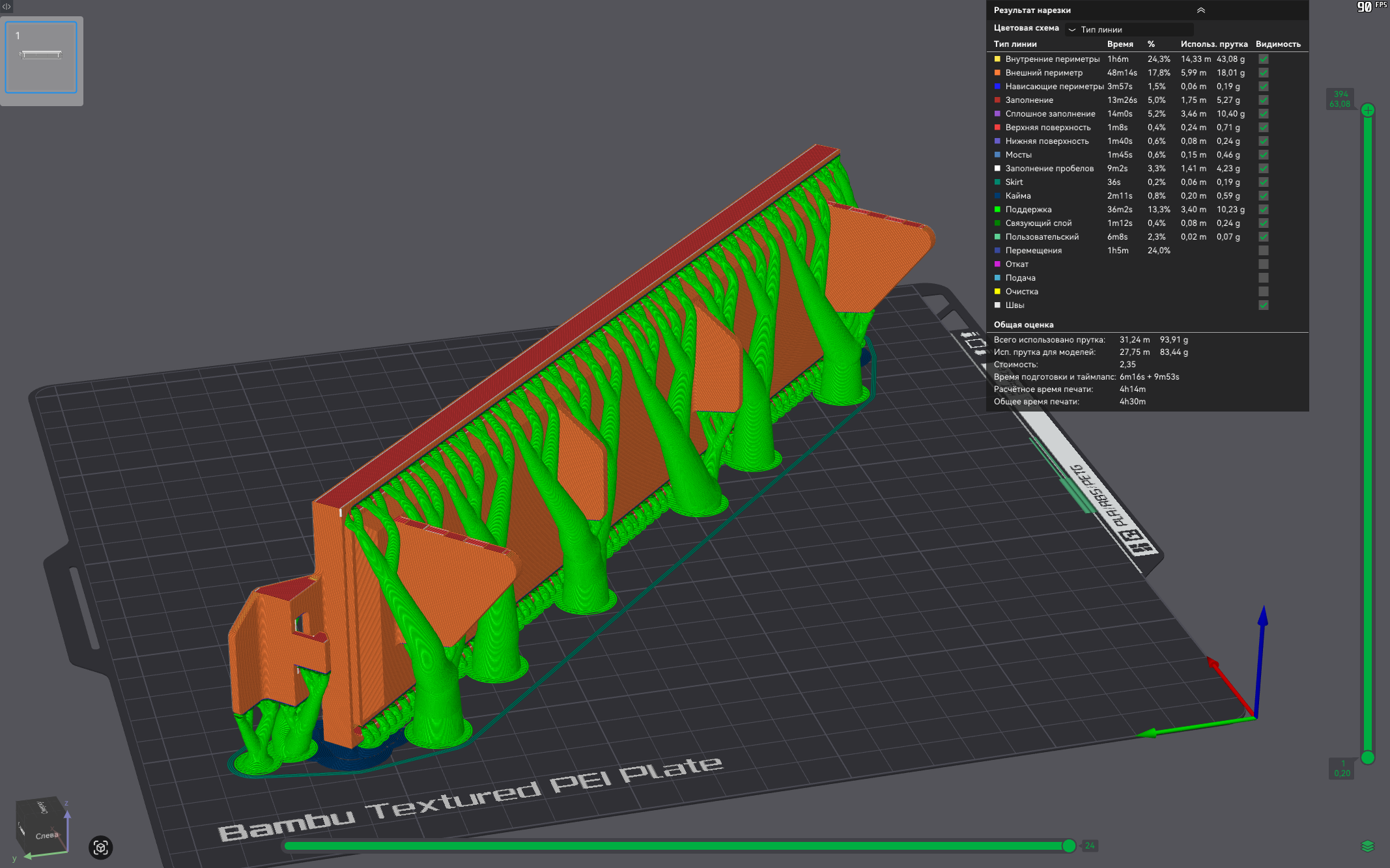1390x868 pixels.
Task: Select plate 1 thumbnail
Action: pos(41,57)
